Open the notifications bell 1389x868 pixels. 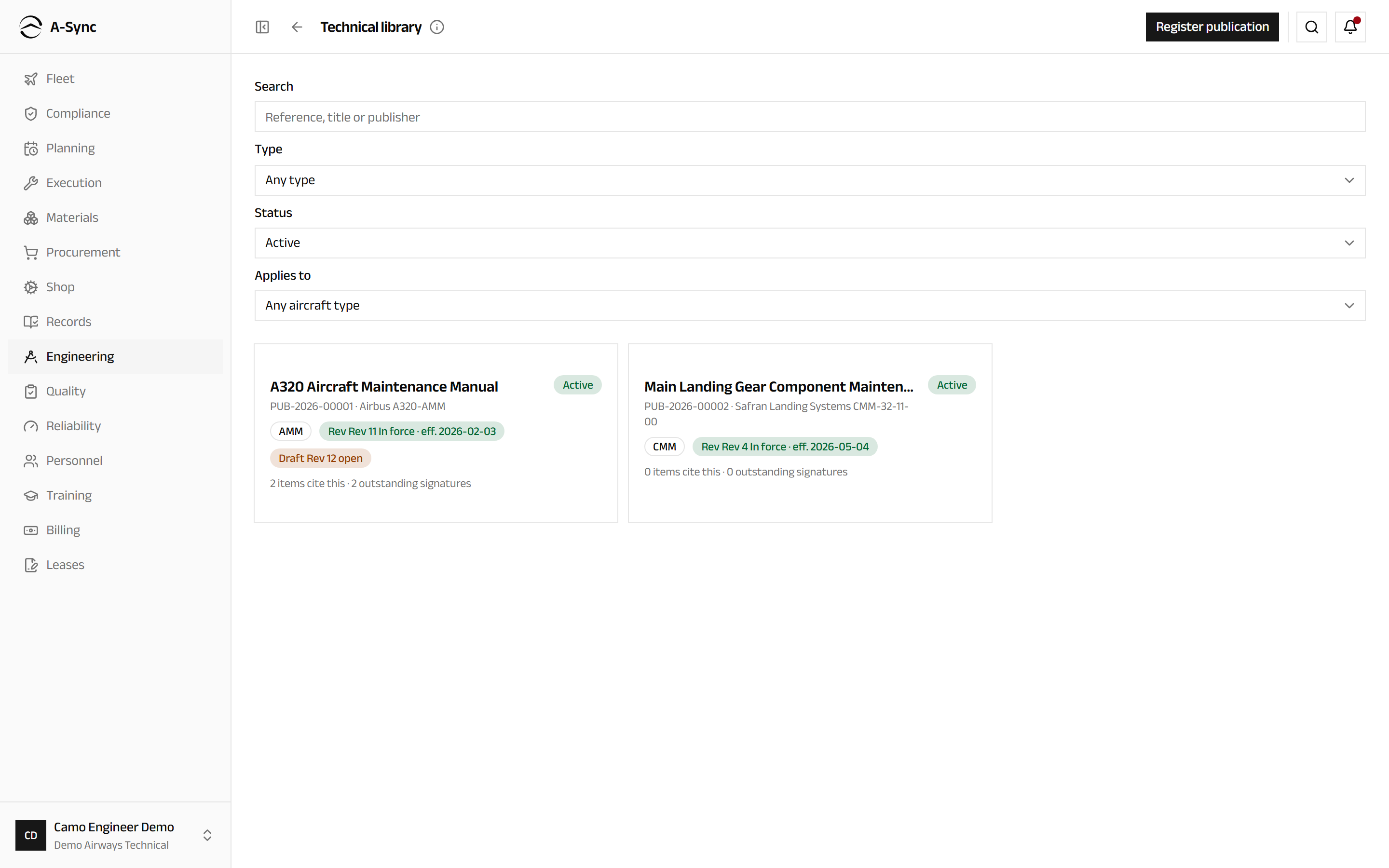click(1350, 27)
